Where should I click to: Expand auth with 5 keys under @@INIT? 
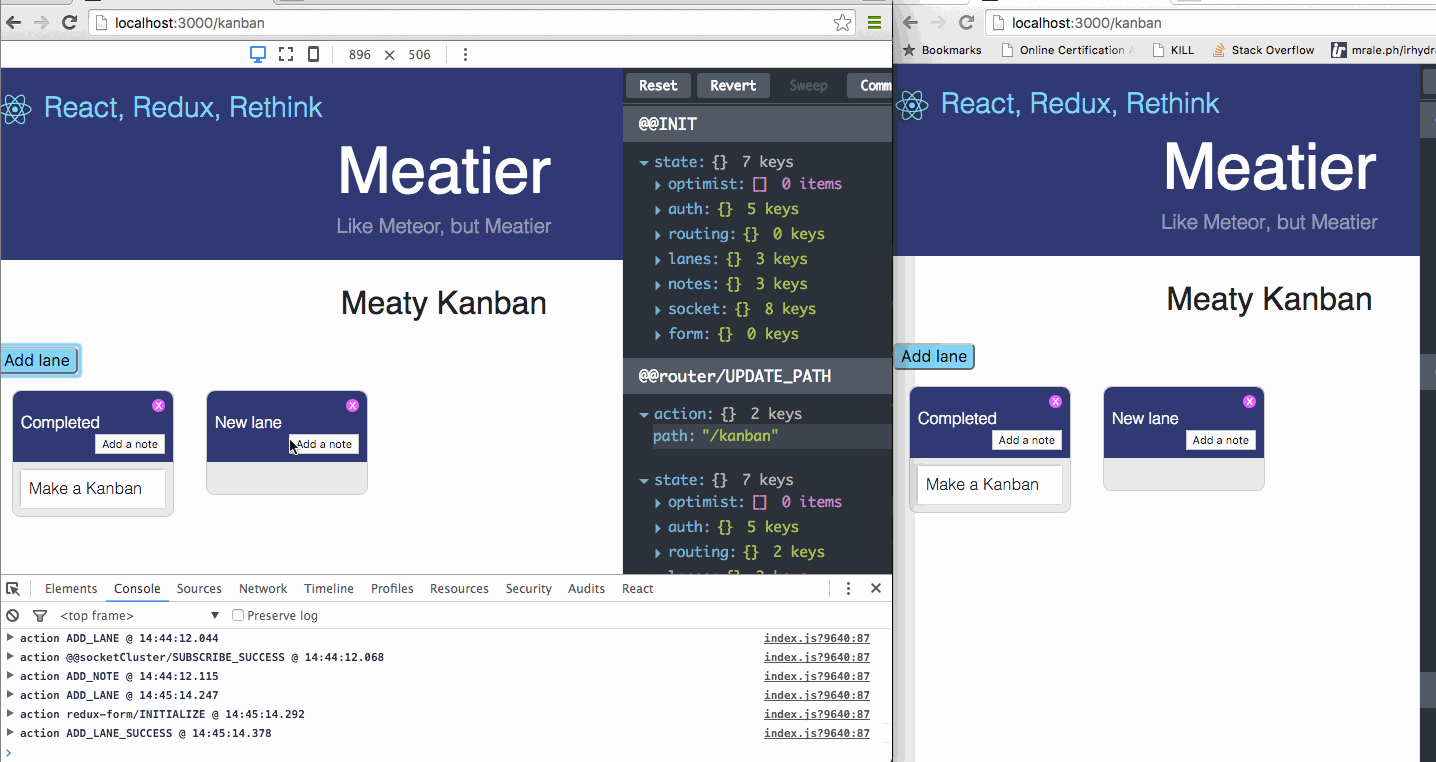(658, 209)
